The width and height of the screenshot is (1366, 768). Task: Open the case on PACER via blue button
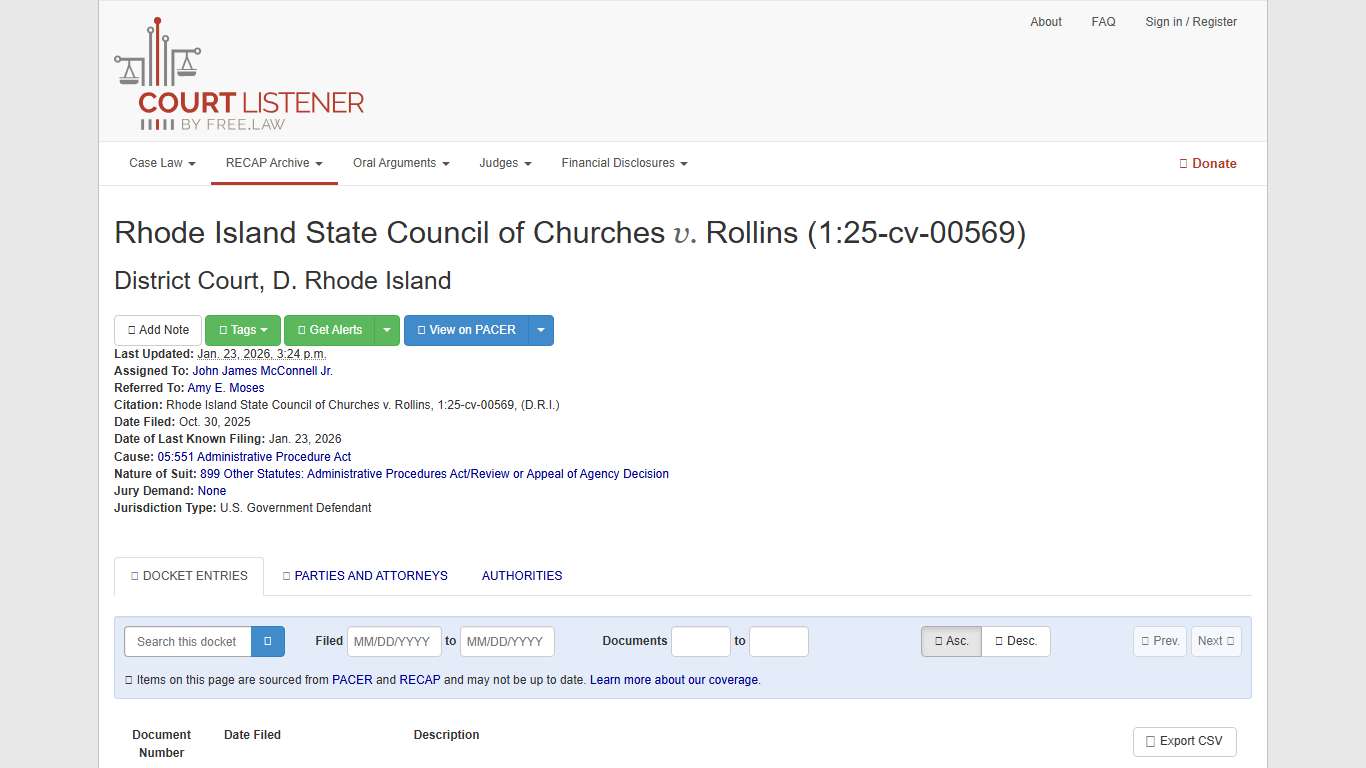(466, 330)
